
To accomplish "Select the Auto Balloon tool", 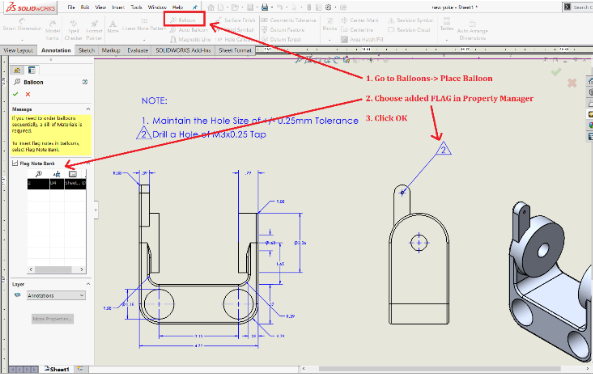I will click(189, 30).
